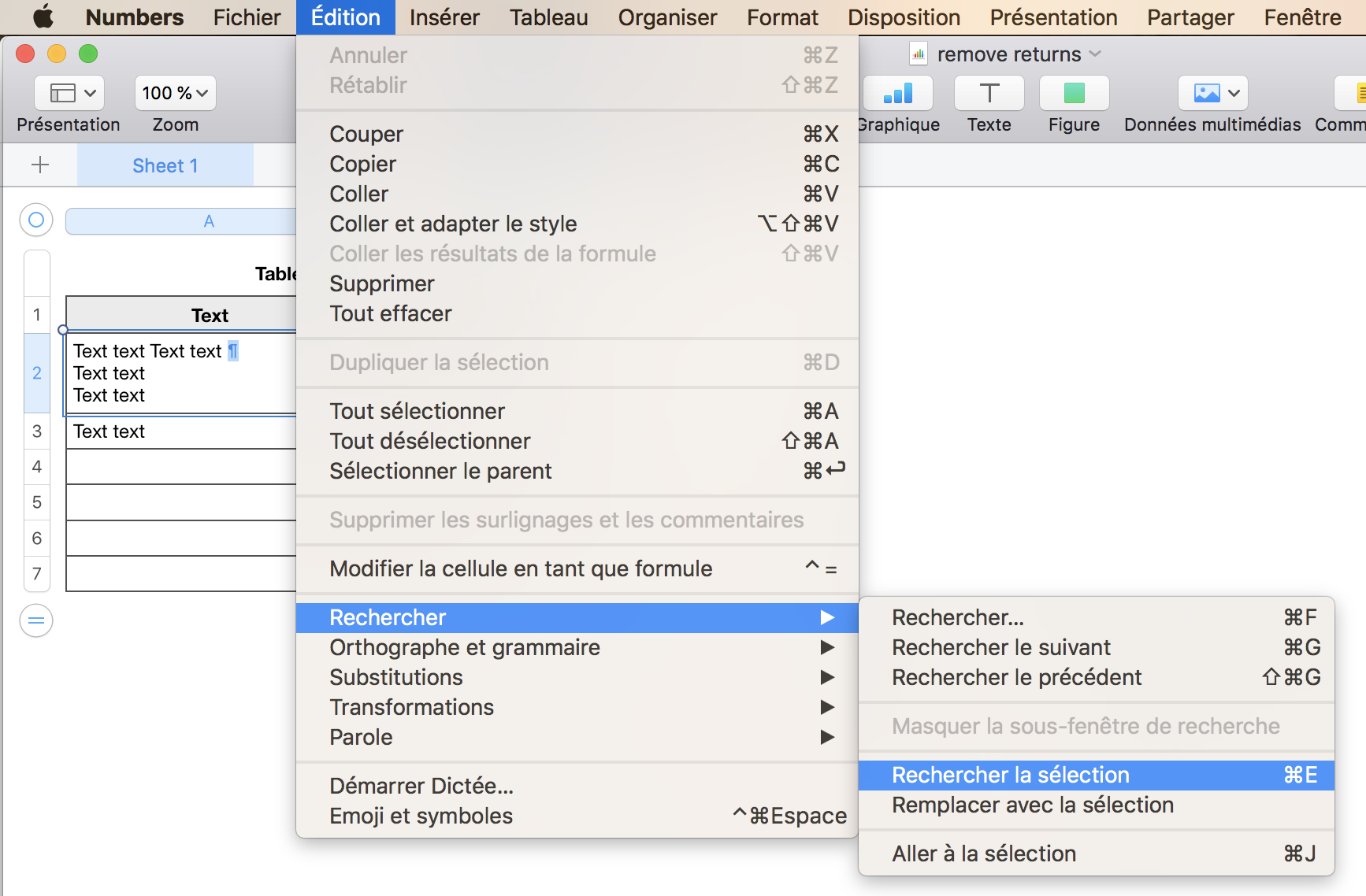1366x896 pixels.
Task: Switch to the Sheet 1 tab
Action: (165, 165)
